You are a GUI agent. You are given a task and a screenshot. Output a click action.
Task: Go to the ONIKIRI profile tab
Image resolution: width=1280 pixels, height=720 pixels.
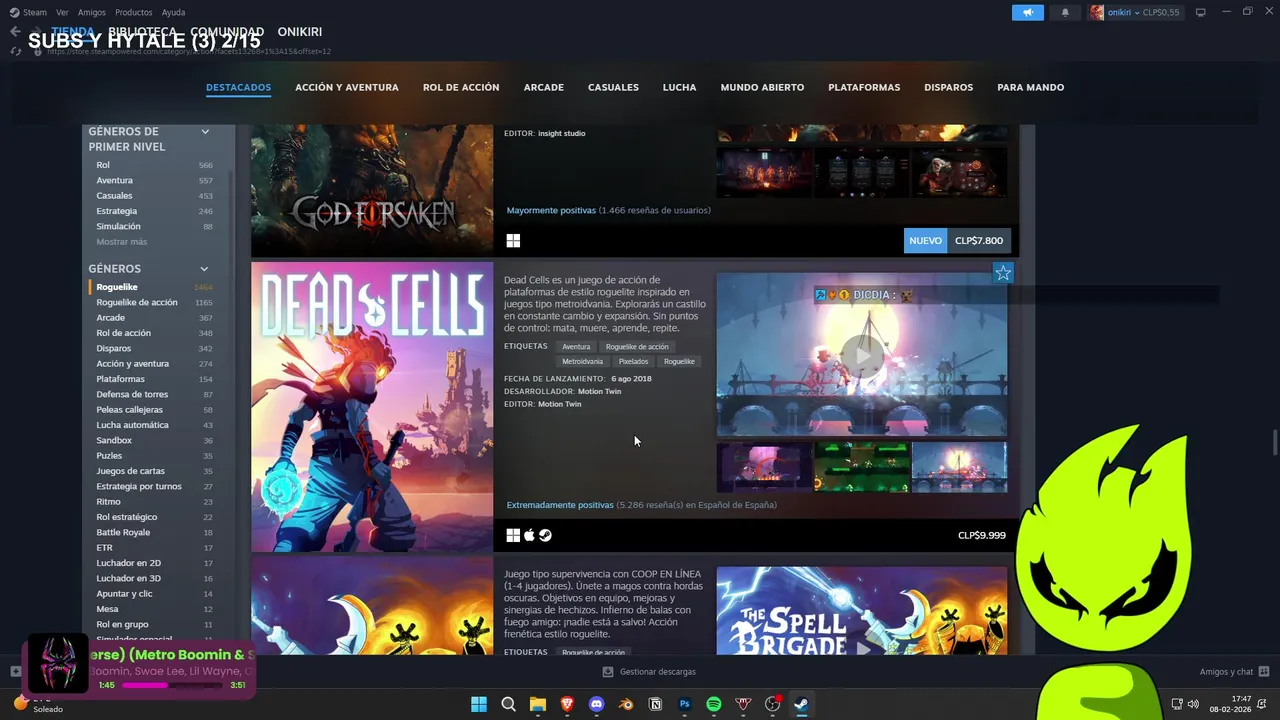[299, 32]
